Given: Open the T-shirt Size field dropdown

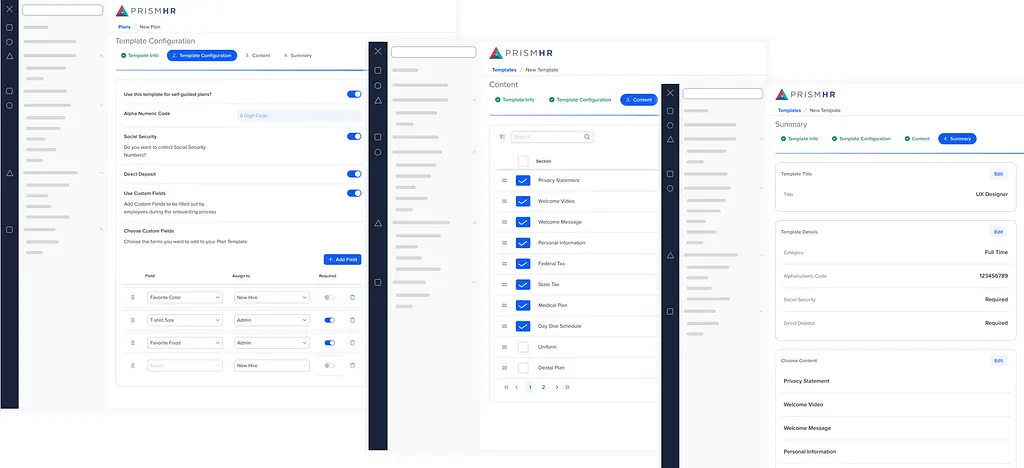Looking at the screenshot, I should click(185, 320).
